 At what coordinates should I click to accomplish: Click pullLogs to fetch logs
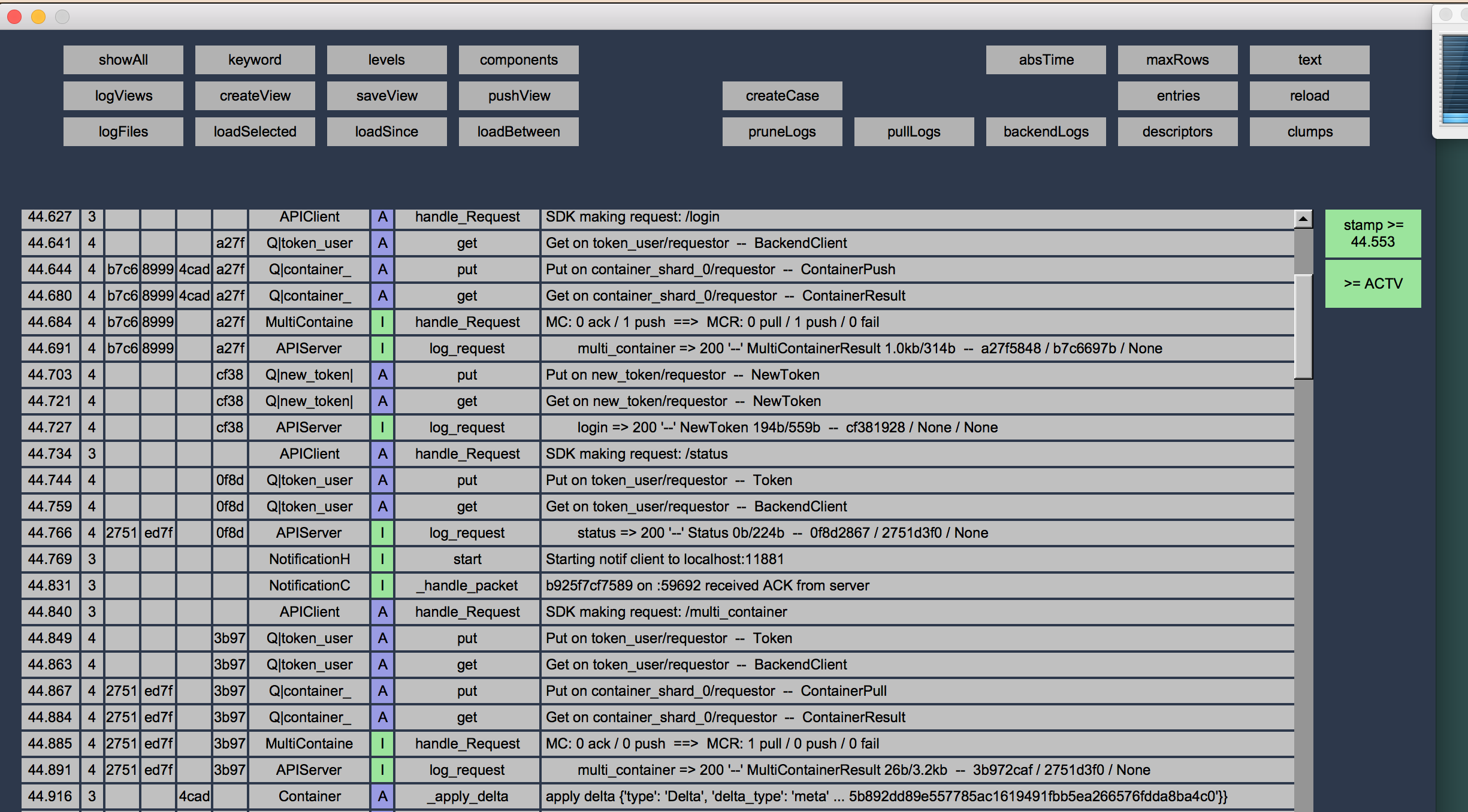pyautogui.click(x=914, y=132)
